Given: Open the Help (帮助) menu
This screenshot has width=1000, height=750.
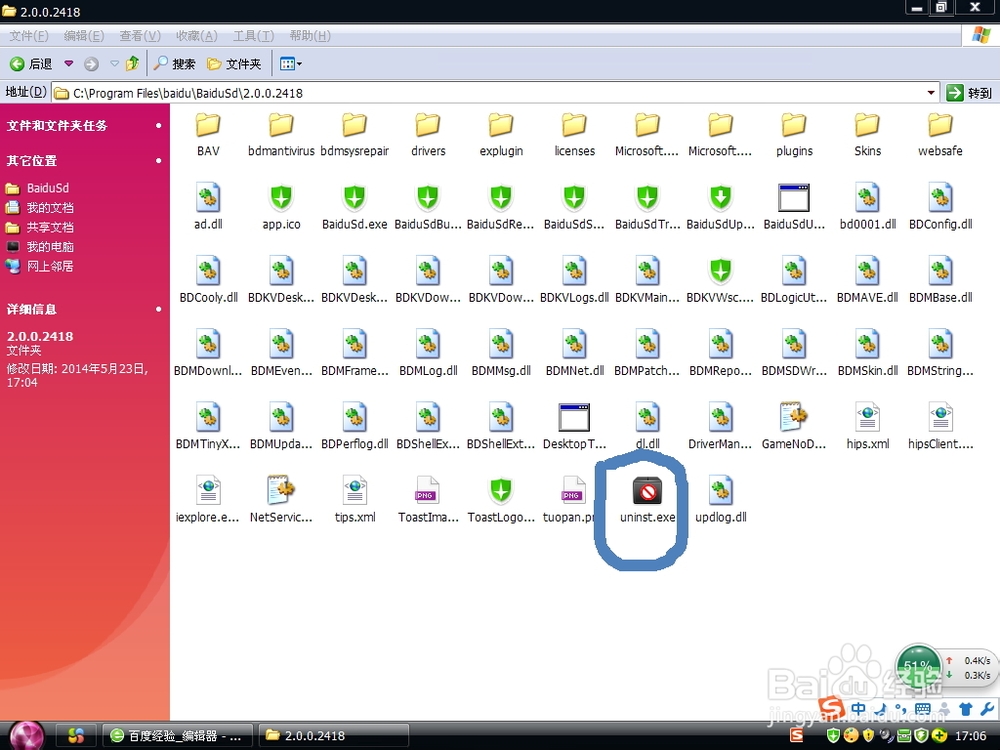Looking at the screenshot, I should point(310,36).
